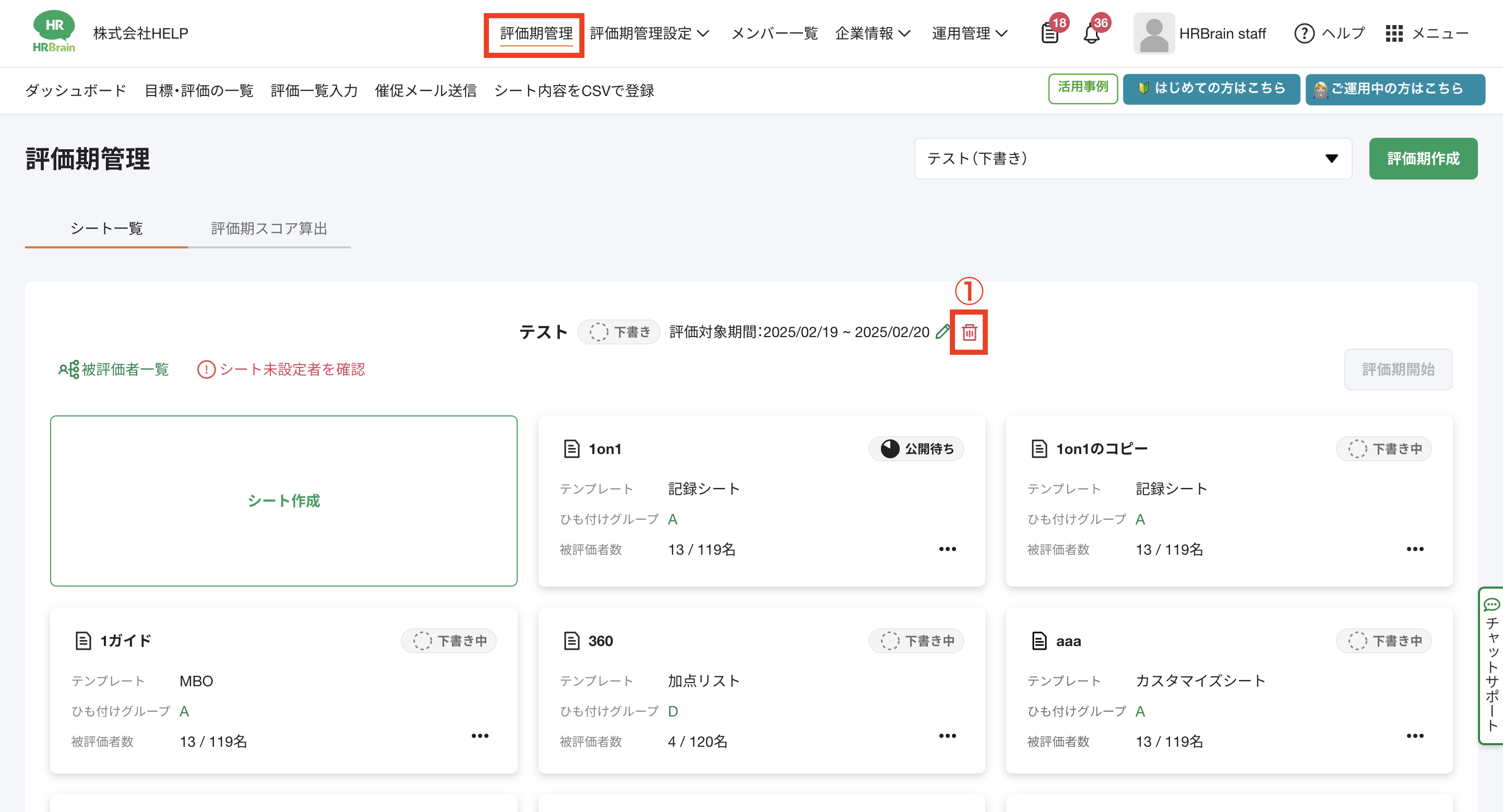Screen dimensions: 1503x812
Task: Open ダッシュボード sub-navigation item
Action: tap(76, 90)
